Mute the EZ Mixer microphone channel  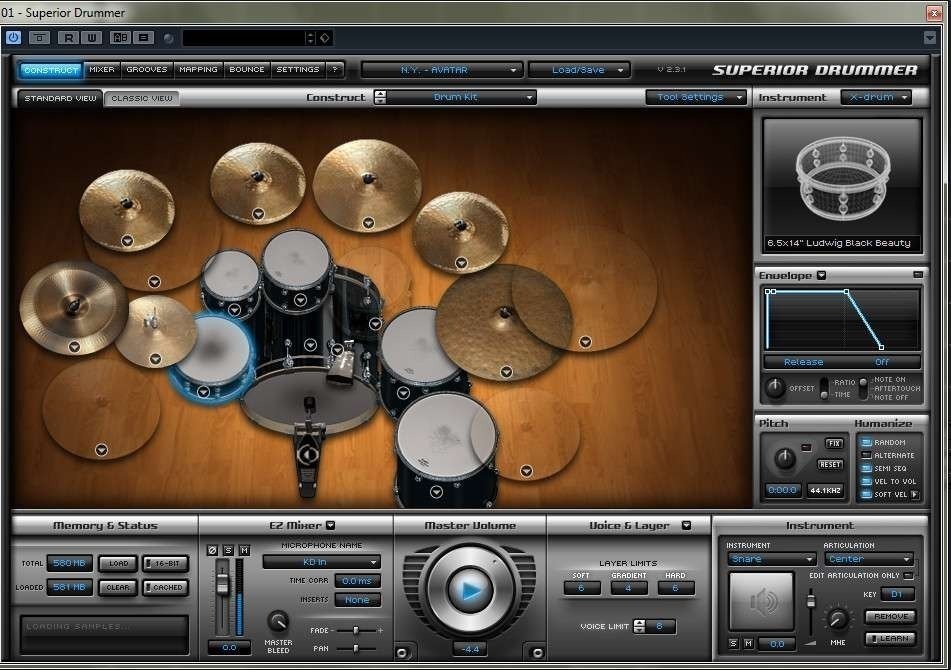pos(244,550)
